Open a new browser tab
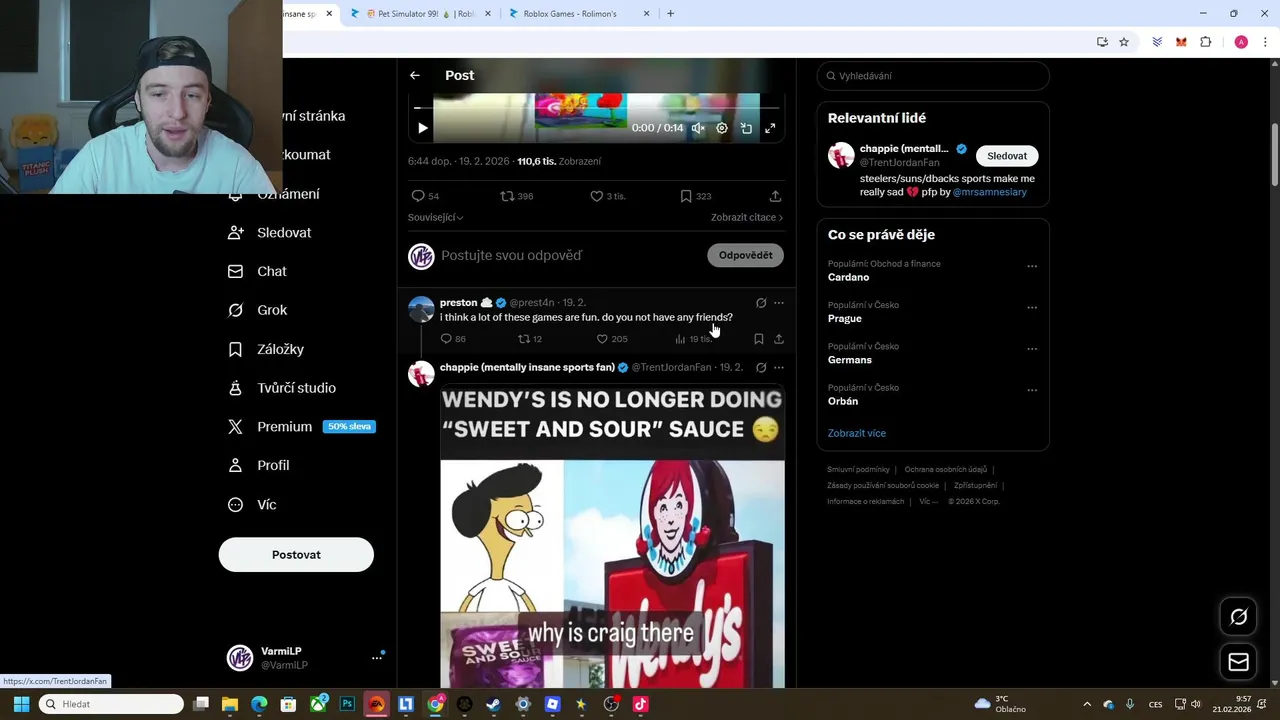The image size is (1280, 720). coord(670,14)
